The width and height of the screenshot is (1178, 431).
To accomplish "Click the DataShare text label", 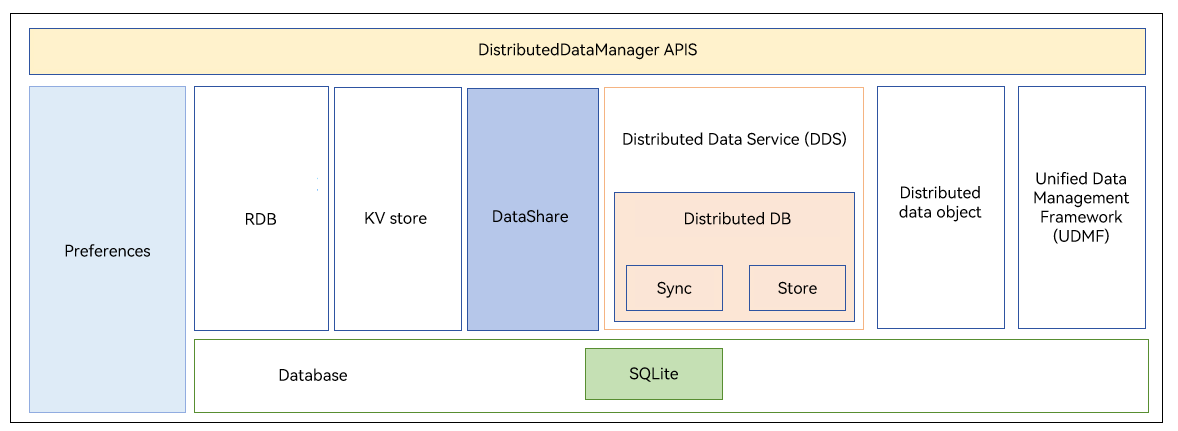I will pyautogui.click(x=530, y=216).
